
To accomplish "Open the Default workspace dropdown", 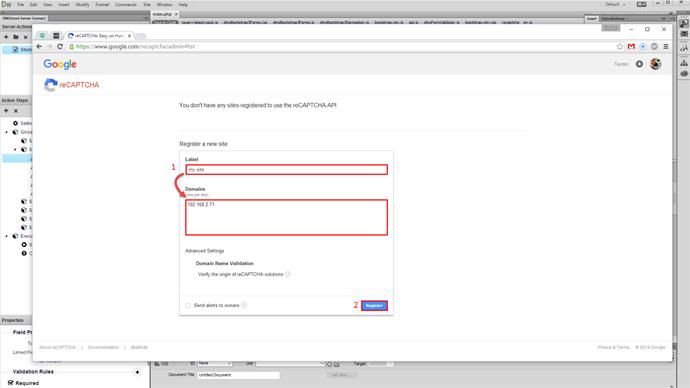I will tap(615, 4).
